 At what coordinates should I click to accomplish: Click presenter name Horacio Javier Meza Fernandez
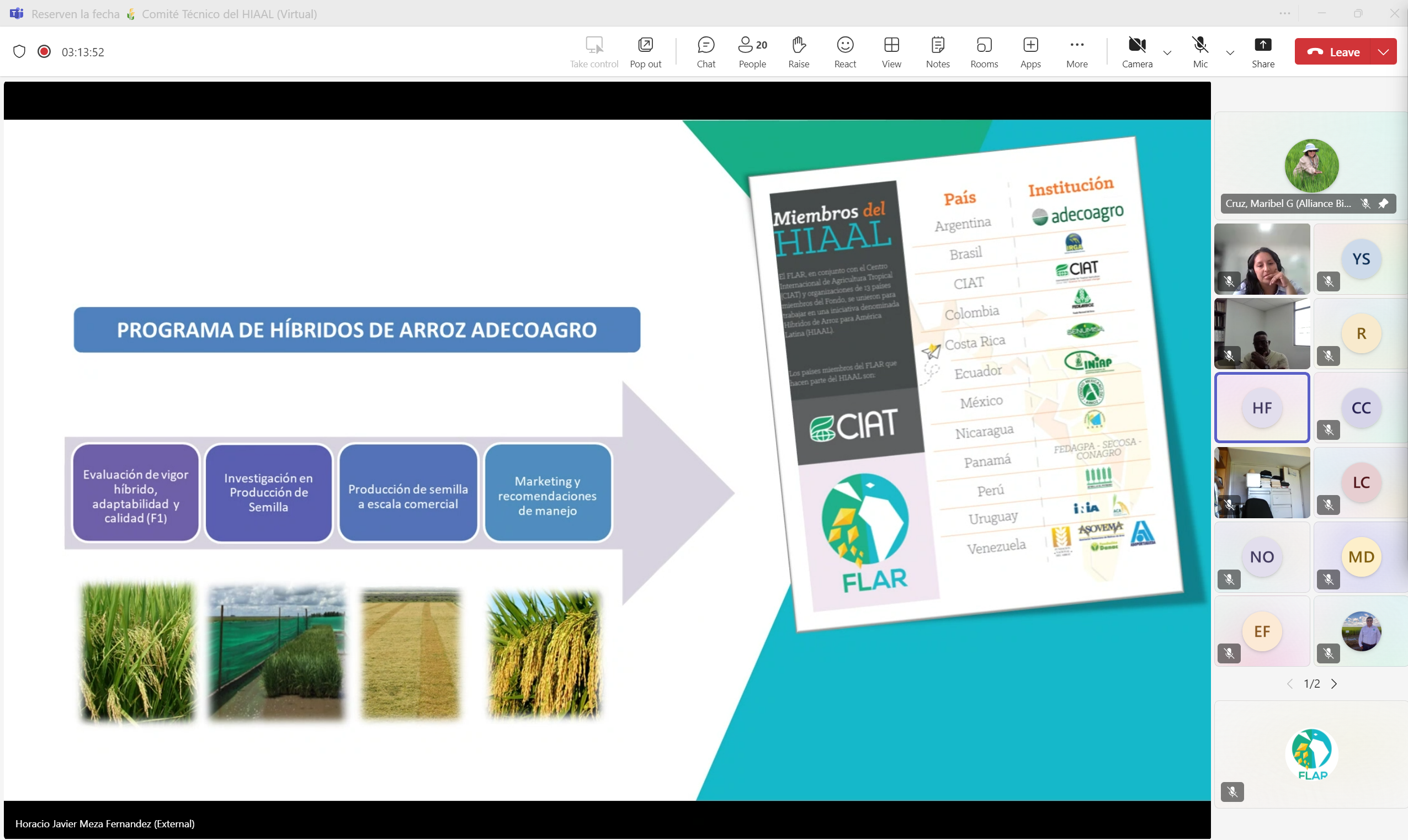[105, 823]
